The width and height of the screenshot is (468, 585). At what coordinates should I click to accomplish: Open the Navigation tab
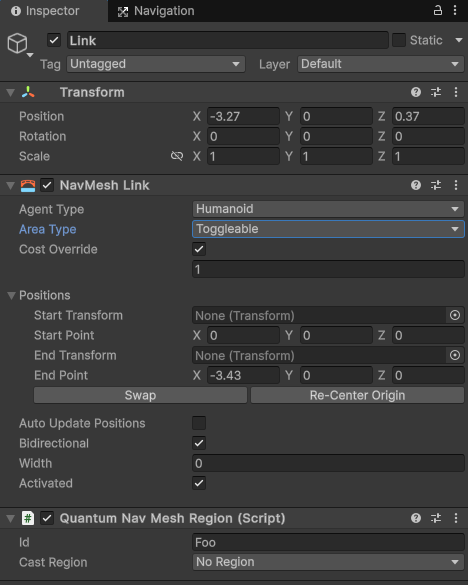pos(156,11)
